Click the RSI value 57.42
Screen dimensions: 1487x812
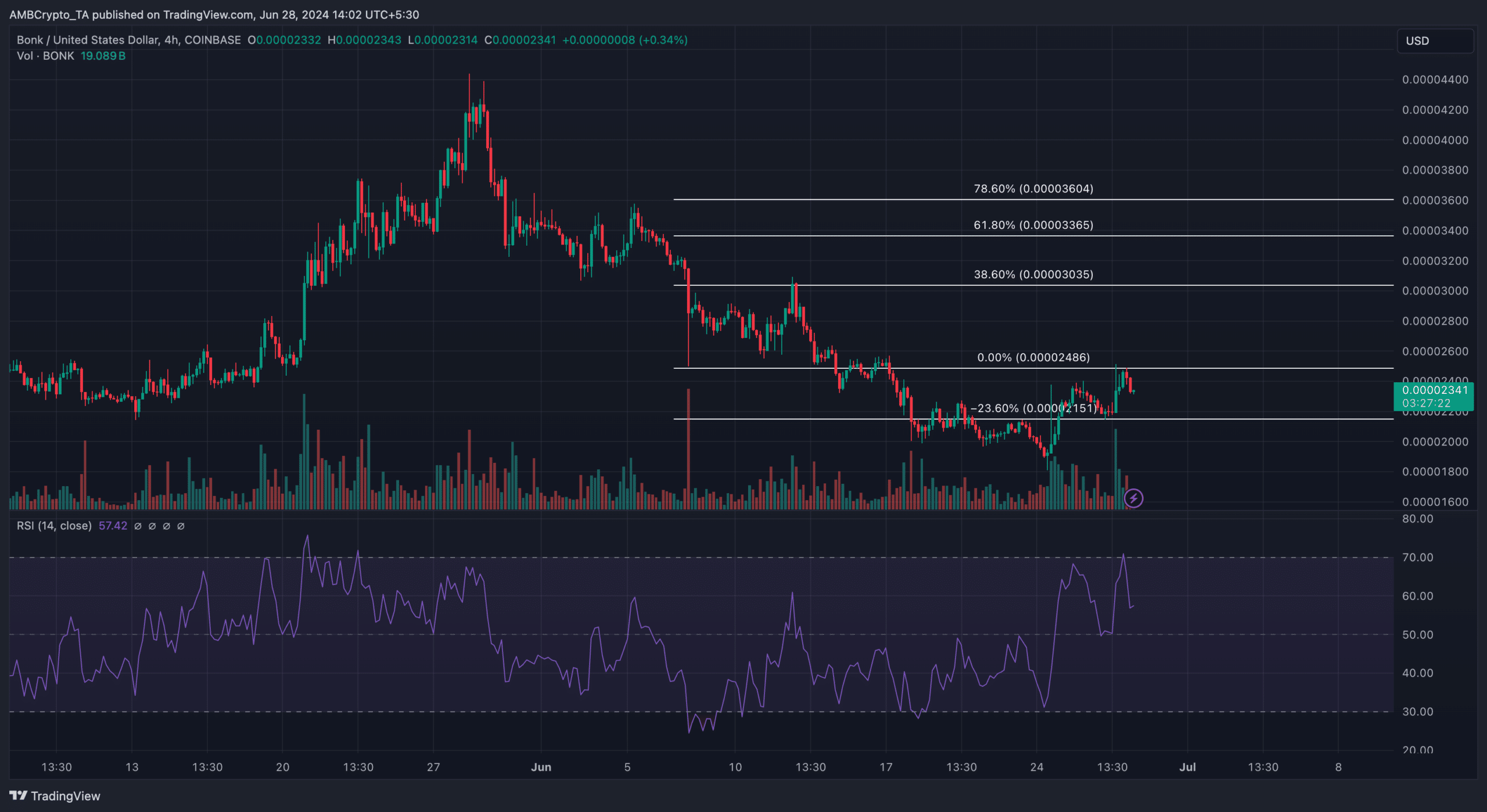(x=113, y=526)
